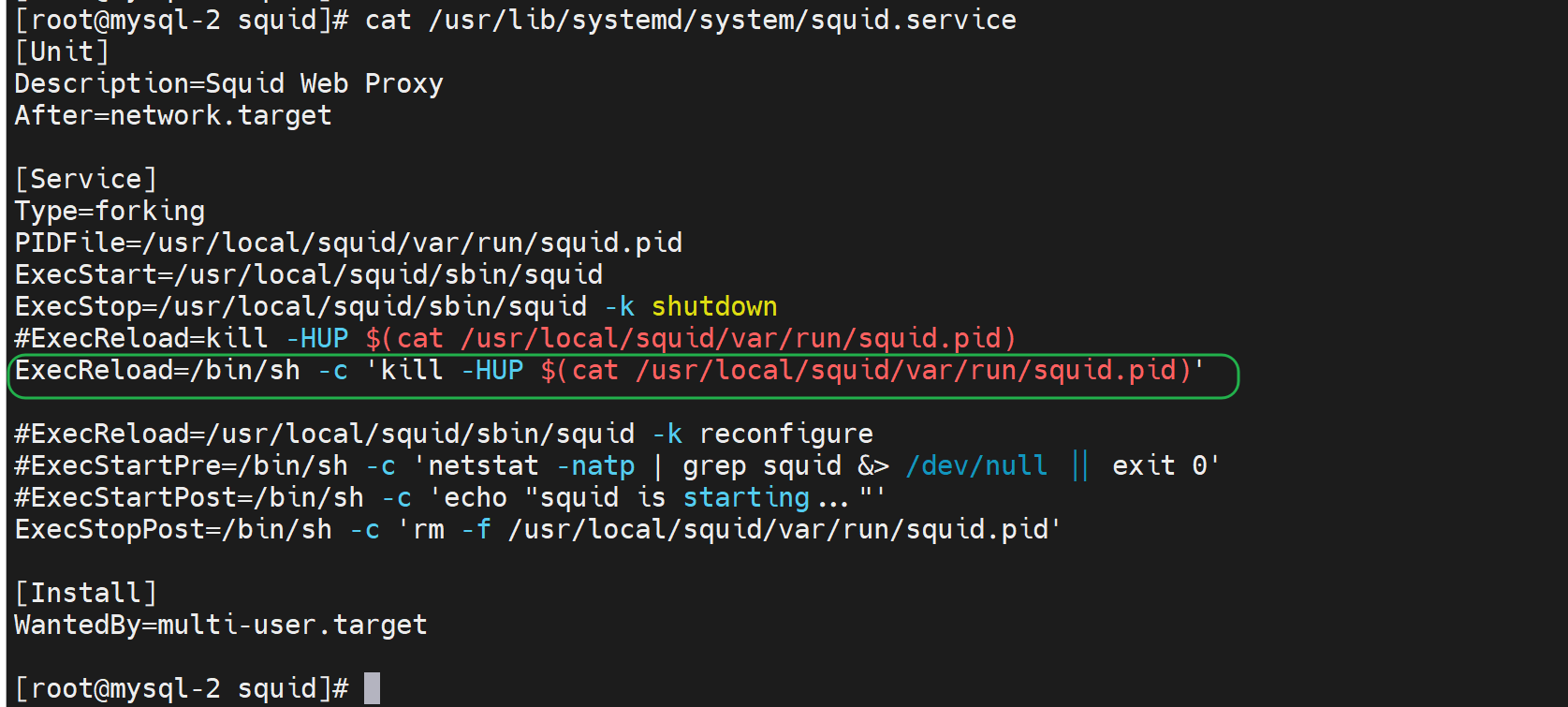
Task: Click the yellow shutdown keyword
Action: pyautogui.click(x=714, y=306)
